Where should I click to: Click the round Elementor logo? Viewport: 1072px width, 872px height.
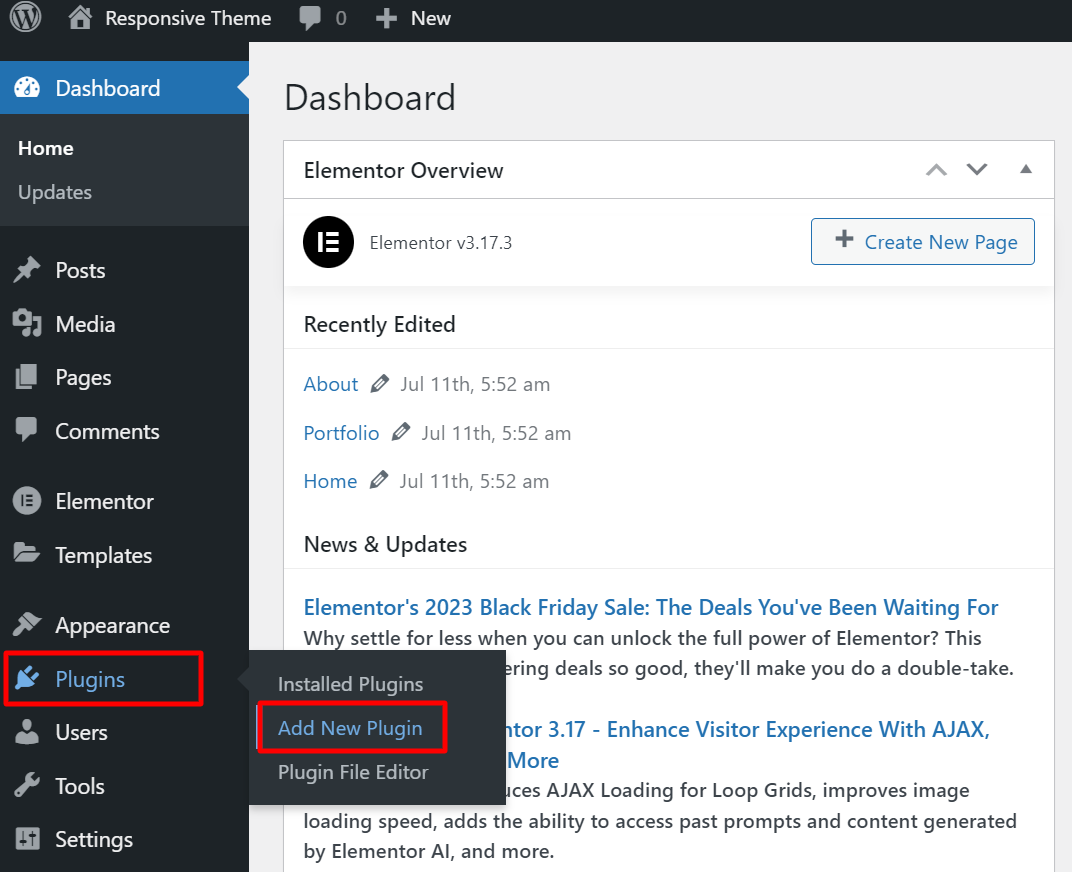click(328, 242)
